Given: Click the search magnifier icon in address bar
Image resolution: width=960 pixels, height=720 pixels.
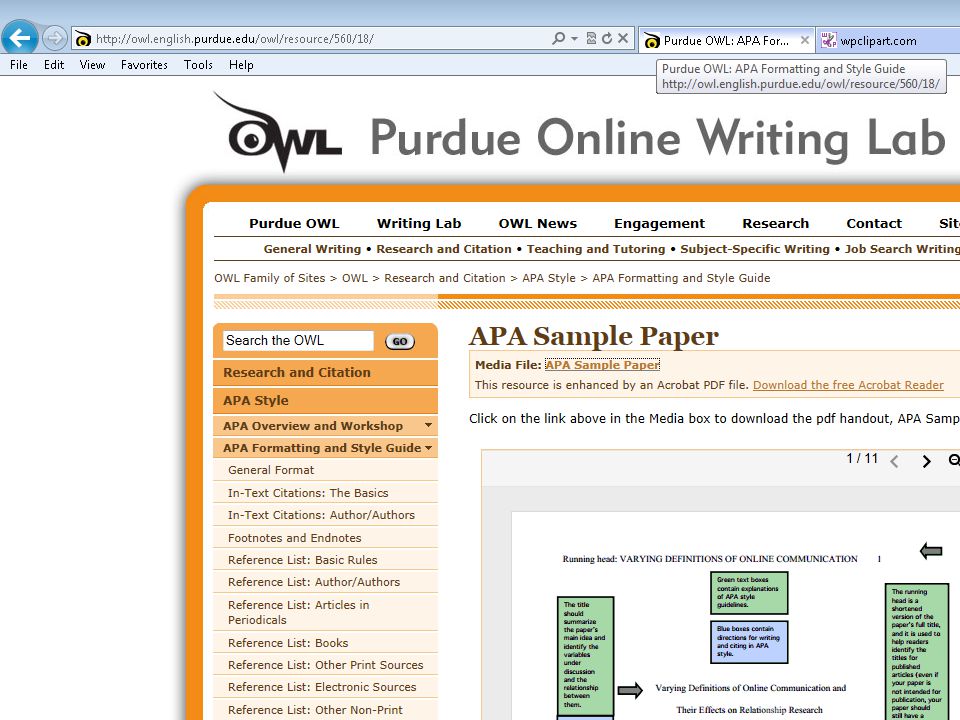Looking at the screenshot, I should coord(558,38).
